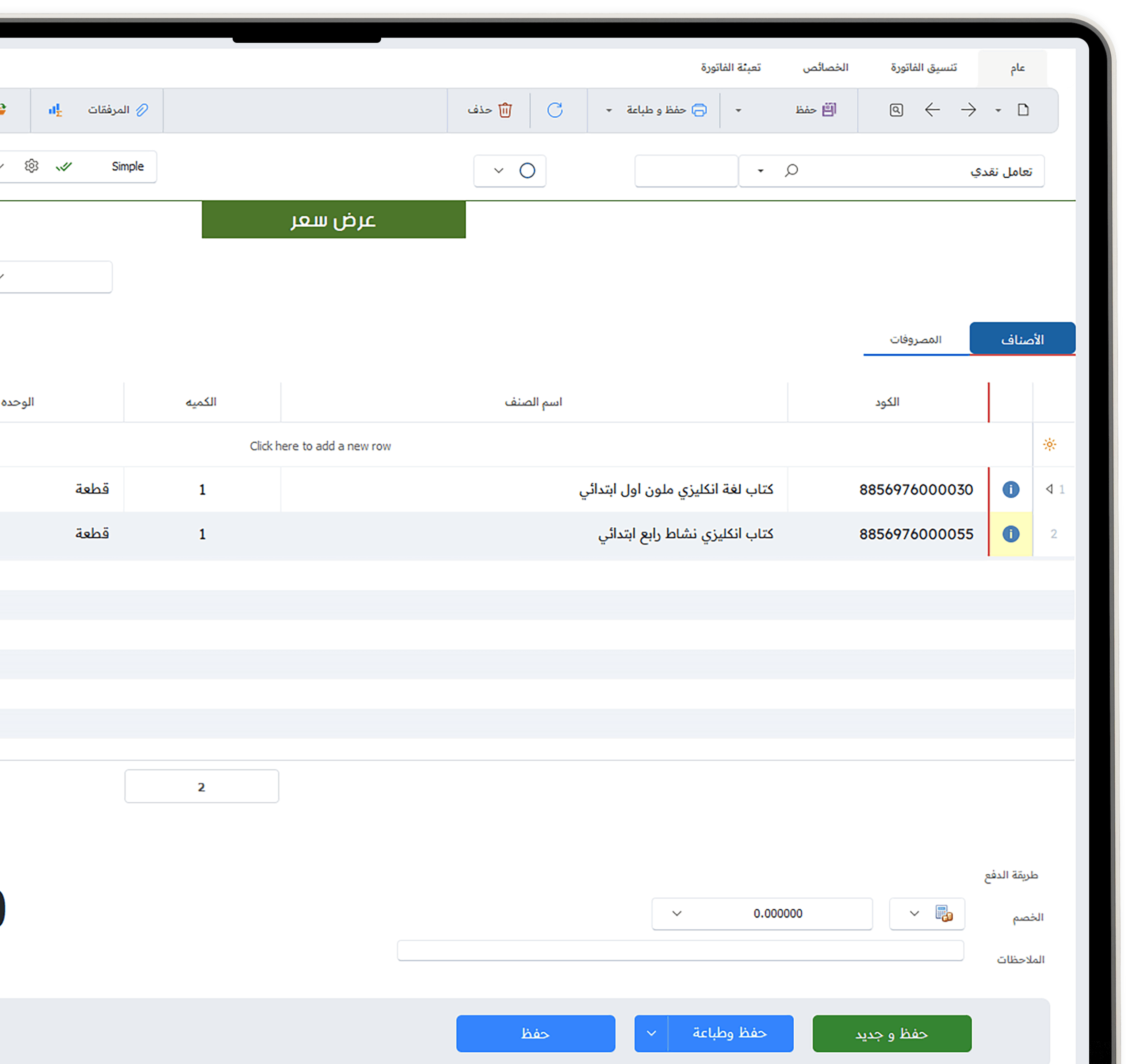The width and height of the screenshot is (1132, 1064).
Task: Open the تنسيق الفاتورة tab
Action: [x=922, y=68]
